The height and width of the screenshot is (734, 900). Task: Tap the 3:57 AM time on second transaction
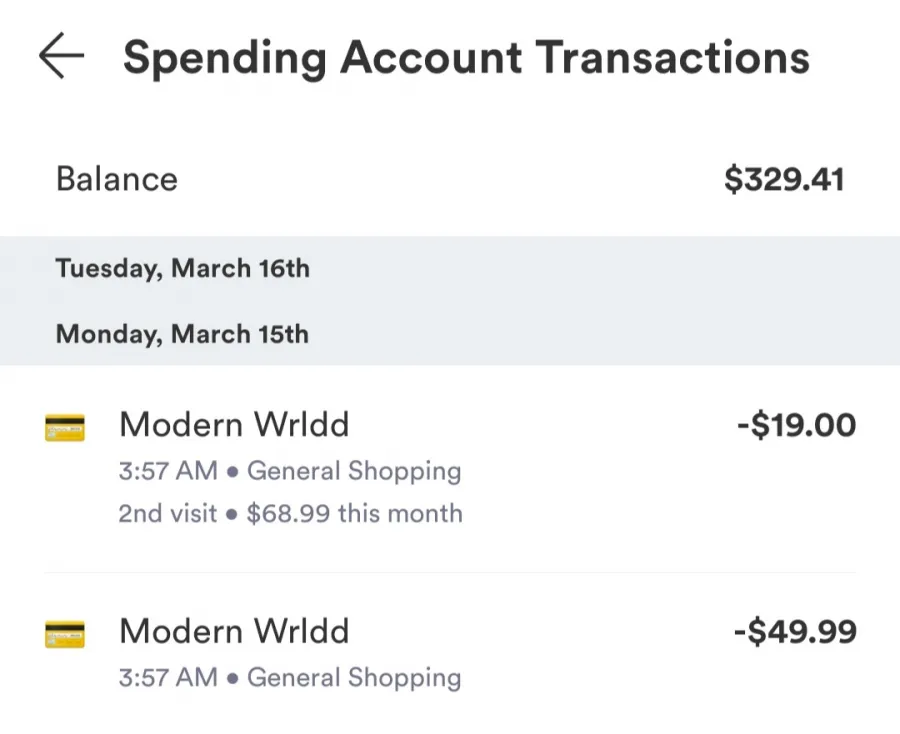[x=168, y=678]
